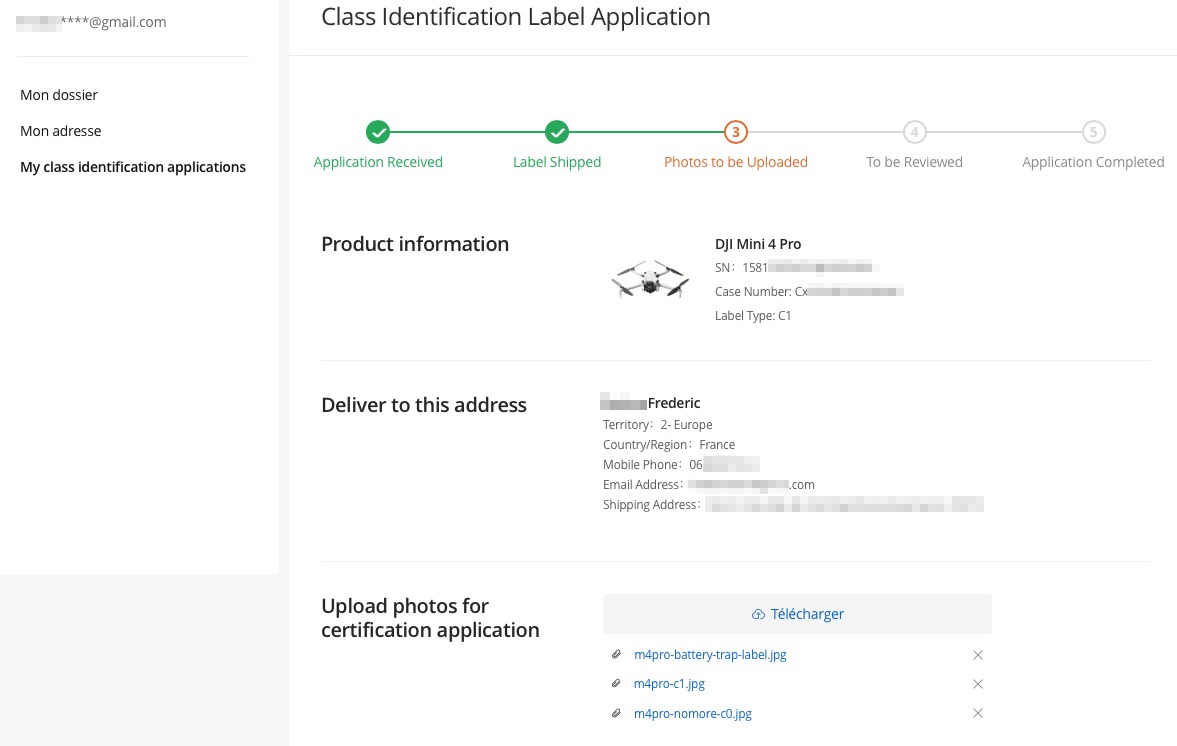Click the Product information heading

(415, 244)
